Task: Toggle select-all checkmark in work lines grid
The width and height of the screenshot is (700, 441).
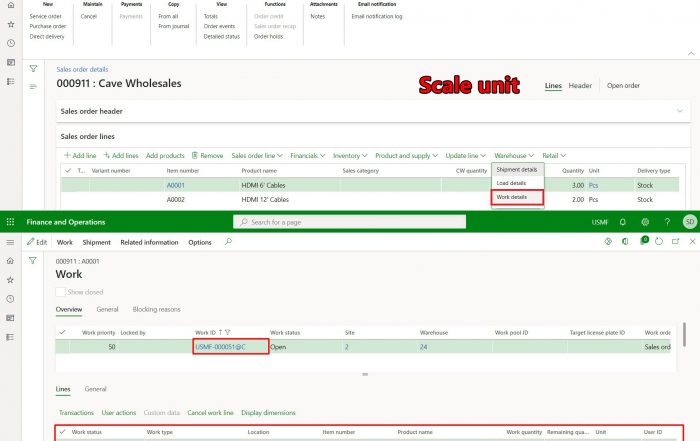Action: [62, 432]
